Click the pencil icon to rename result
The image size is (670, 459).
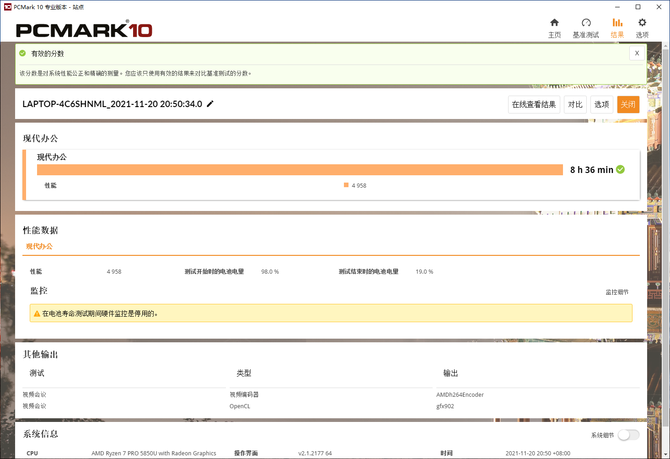point(210,104)
